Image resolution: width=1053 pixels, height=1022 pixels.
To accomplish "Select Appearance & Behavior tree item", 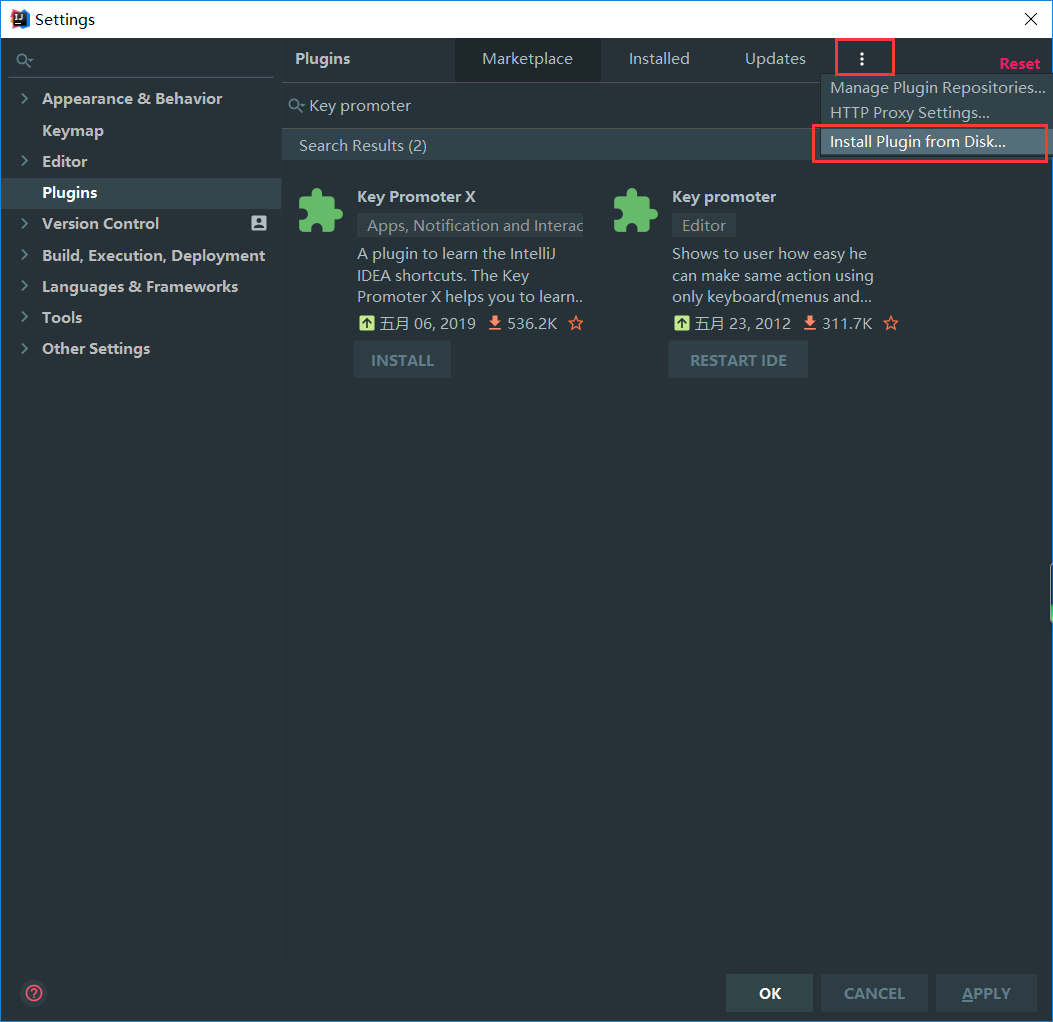I will [132, 99].
